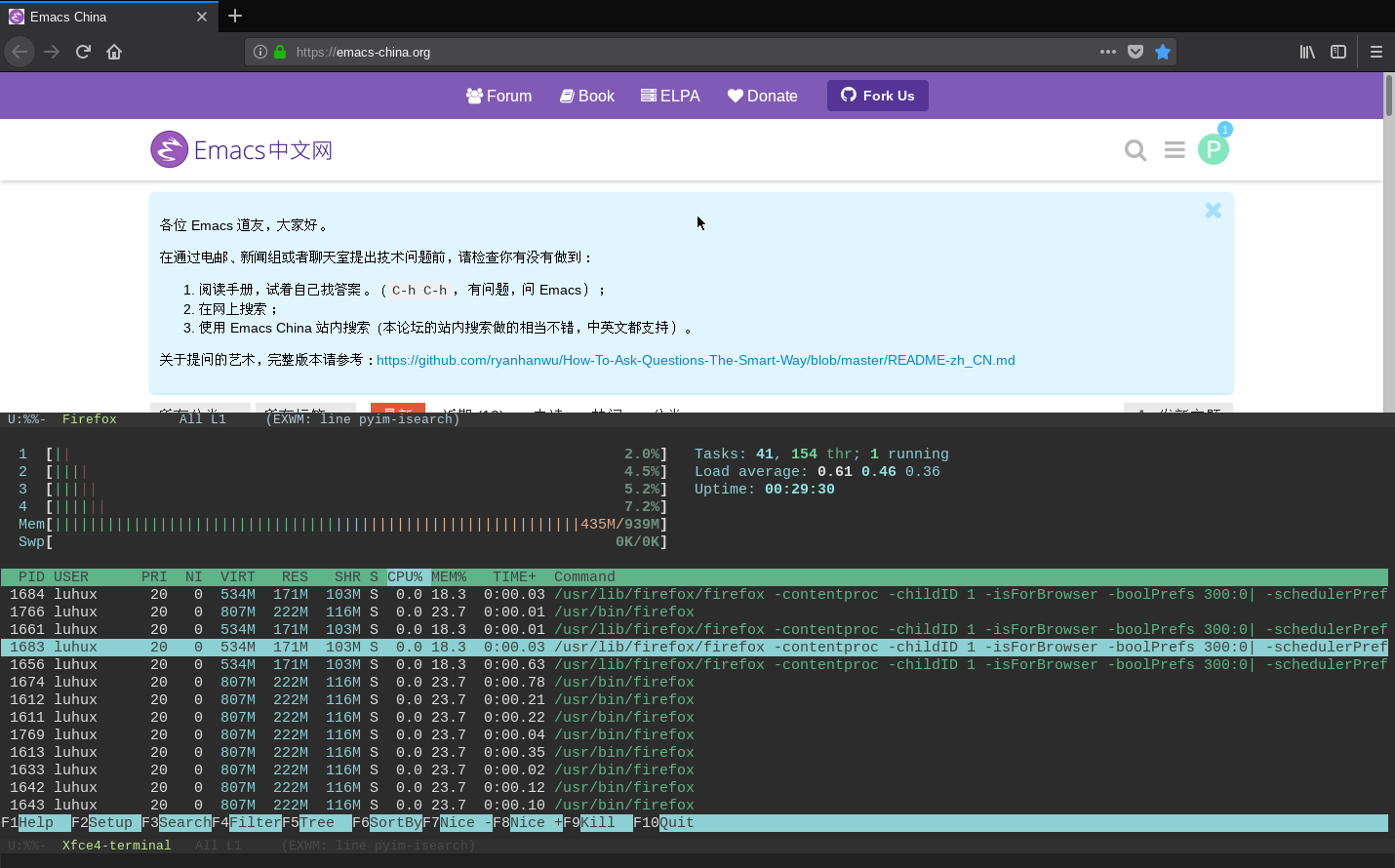Sort htop by TIME+ column header
Viewport: 1395px width, 868px height.
pyautogui.click(x=514, y=576)
